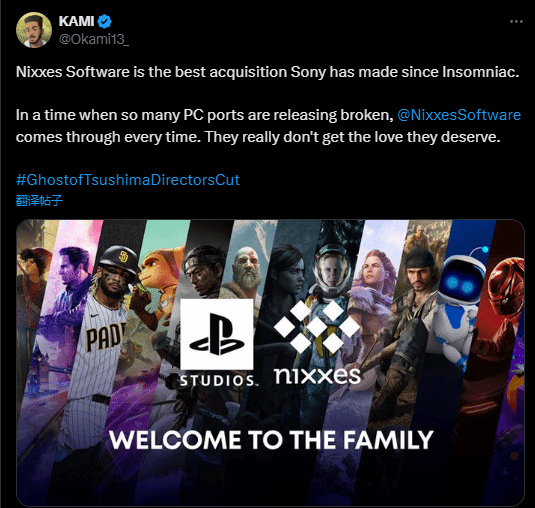
Task: Open the #GhostofTsushimaDirectorsCut hashtag
Action: click(x=128, y=179)
